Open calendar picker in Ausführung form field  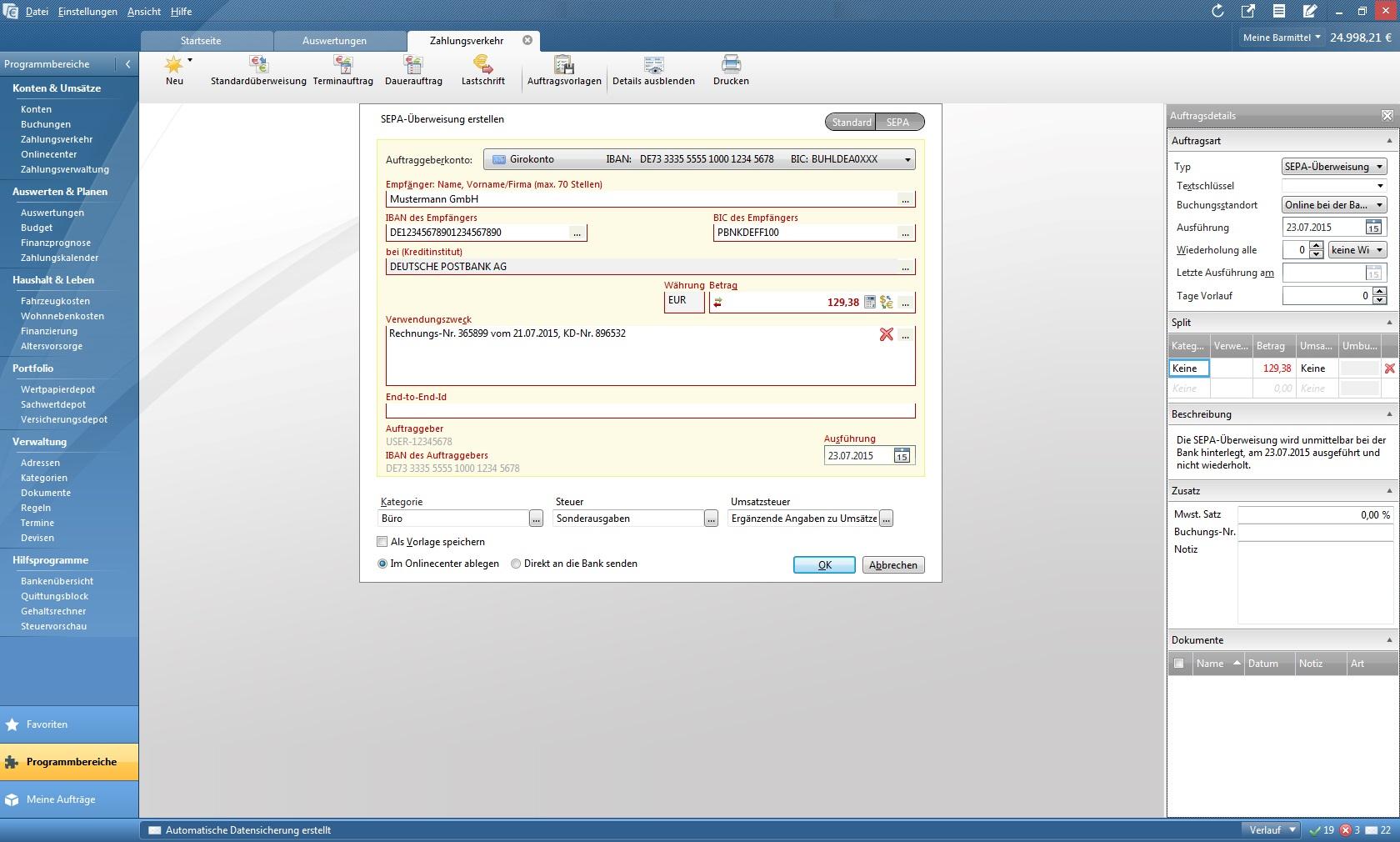(x=902, y=456)
